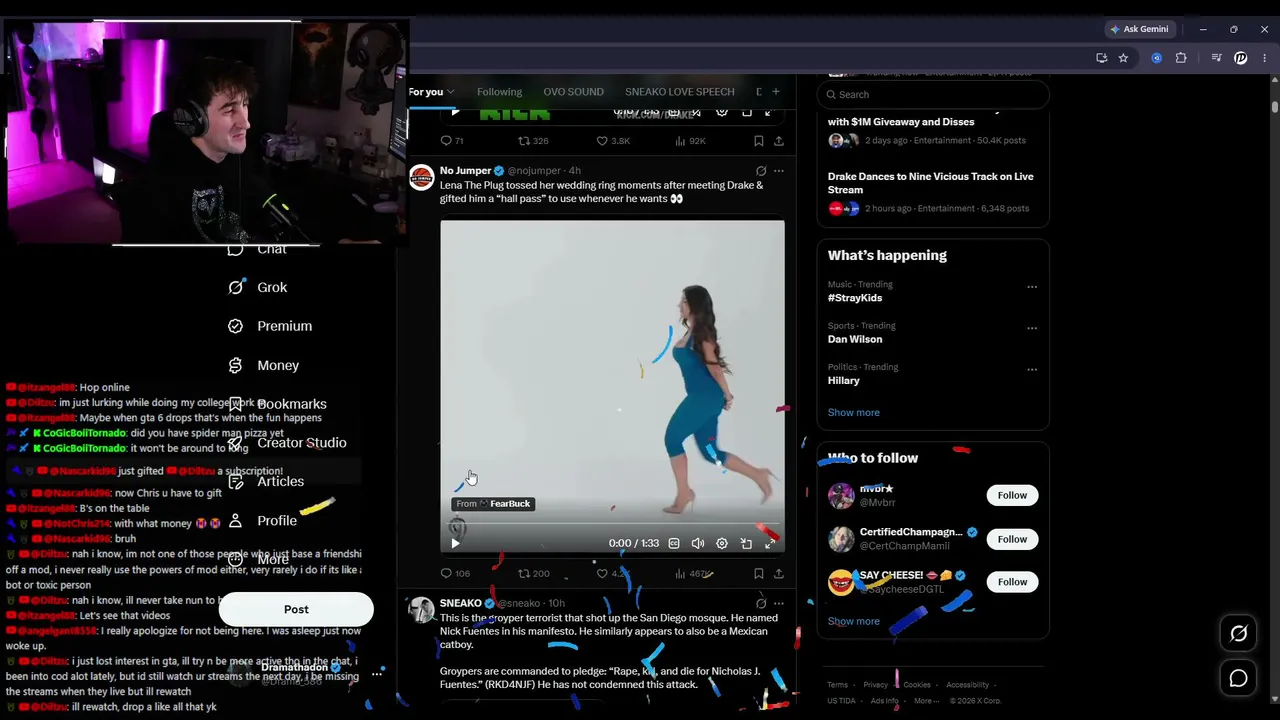The image size is (1280, 720).
Task: Expand the More footer links
Action: click(925, 700)
